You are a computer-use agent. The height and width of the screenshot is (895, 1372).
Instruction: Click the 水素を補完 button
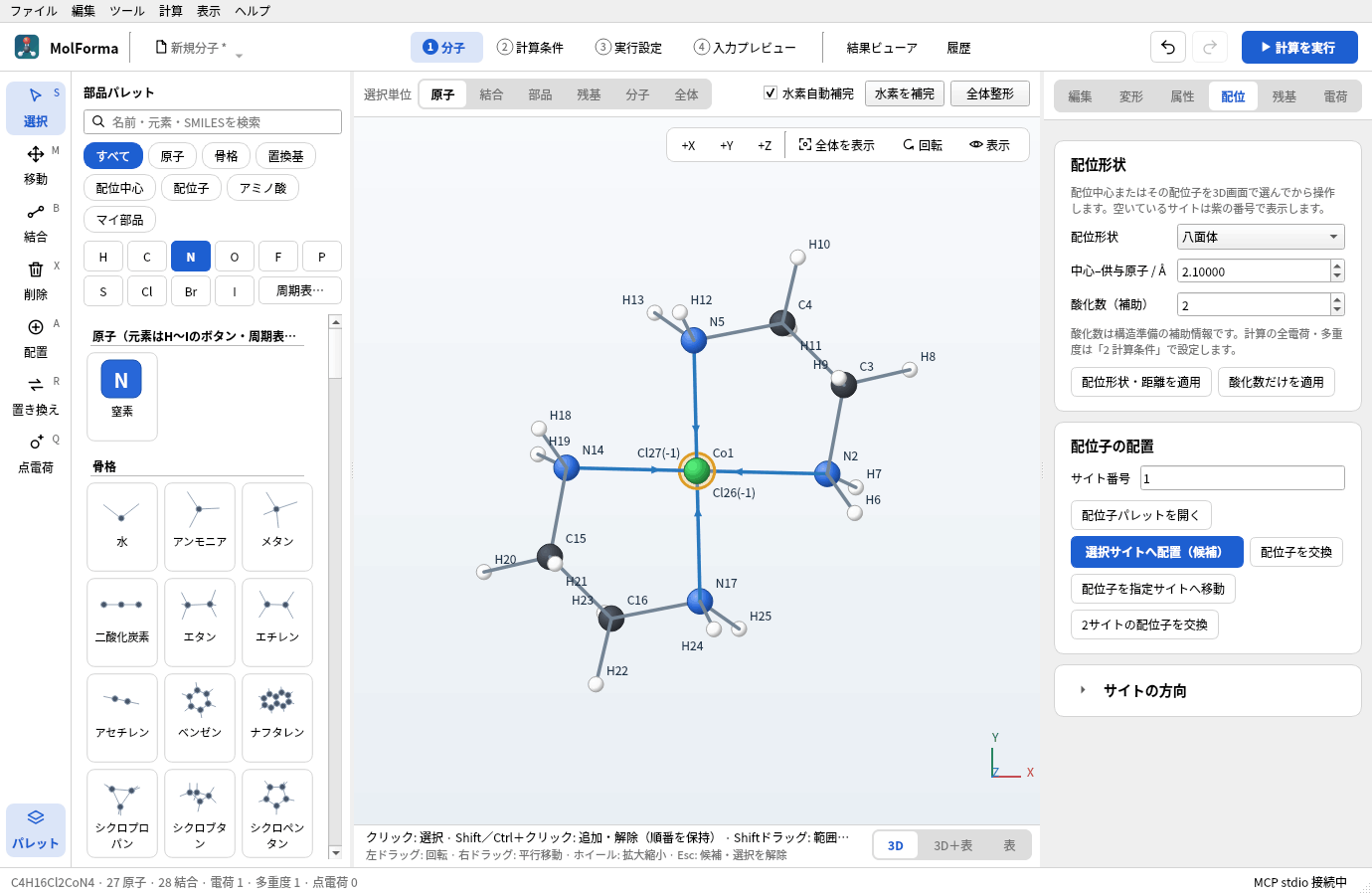(x=905, y=93)
